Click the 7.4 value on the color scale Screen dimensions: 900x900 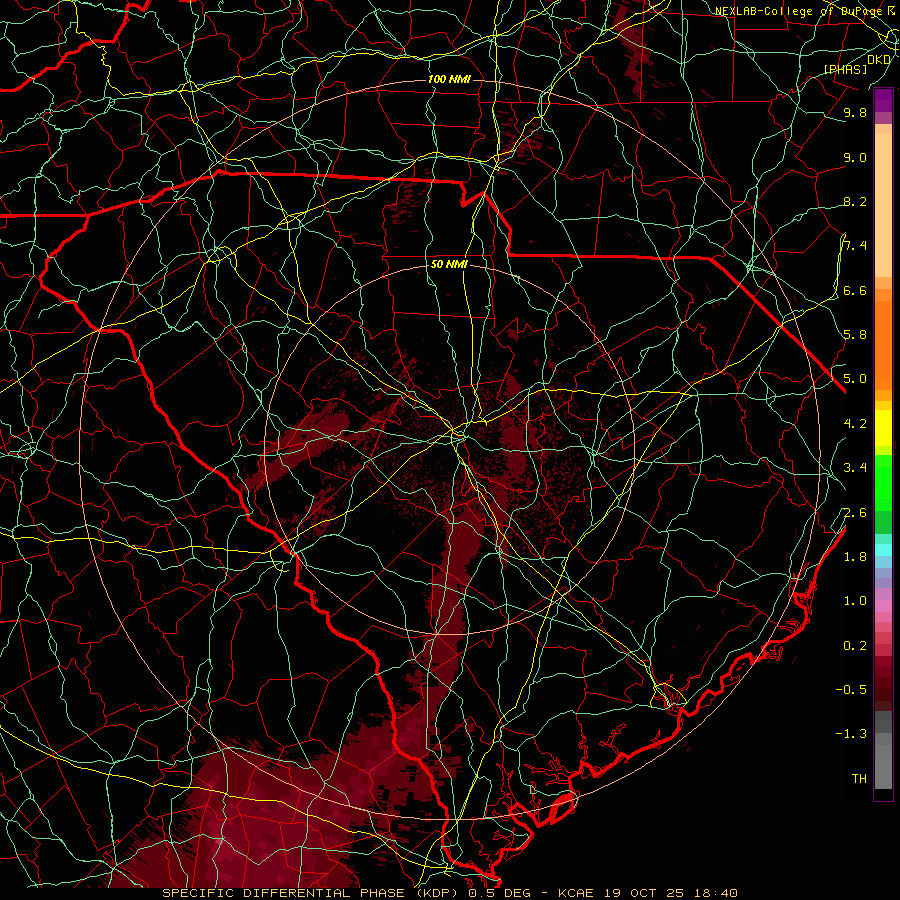click(x=855, y=246)
